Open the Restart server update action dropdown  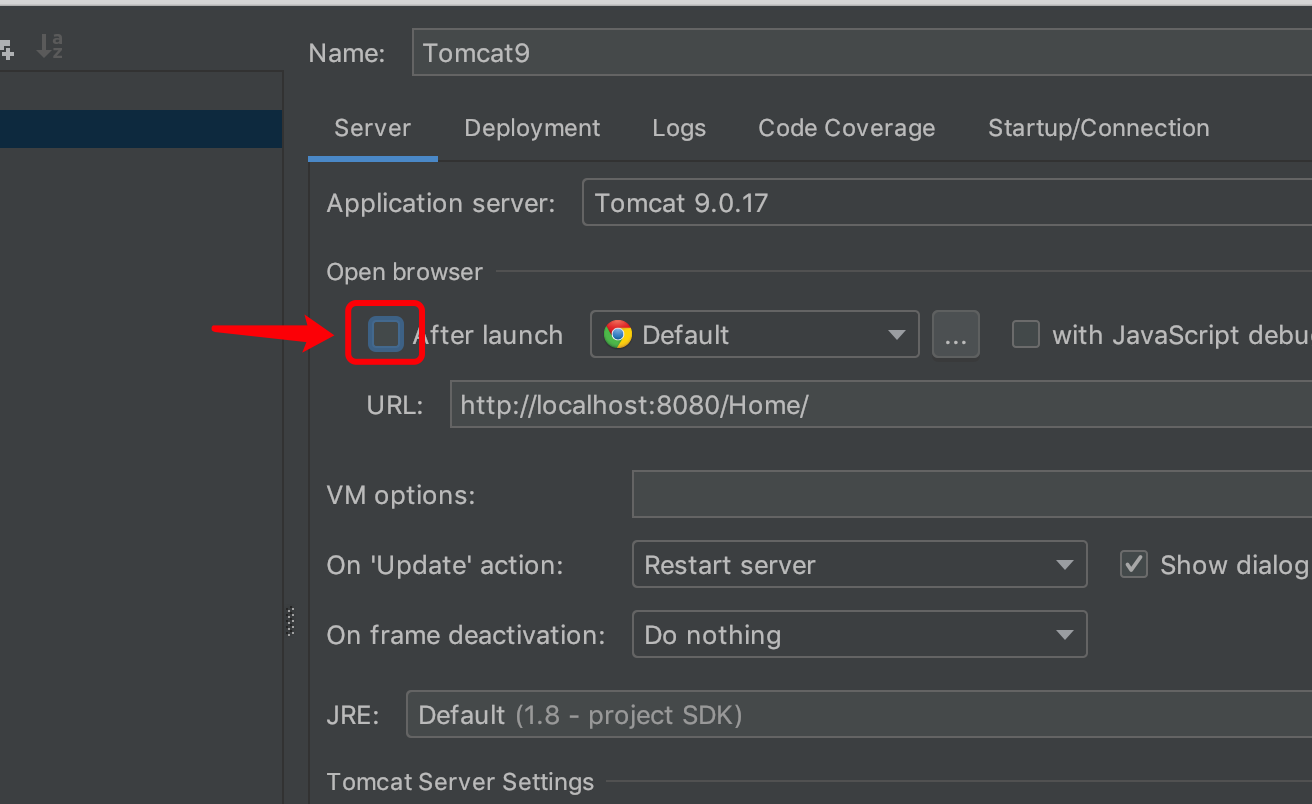coord(859,564)
